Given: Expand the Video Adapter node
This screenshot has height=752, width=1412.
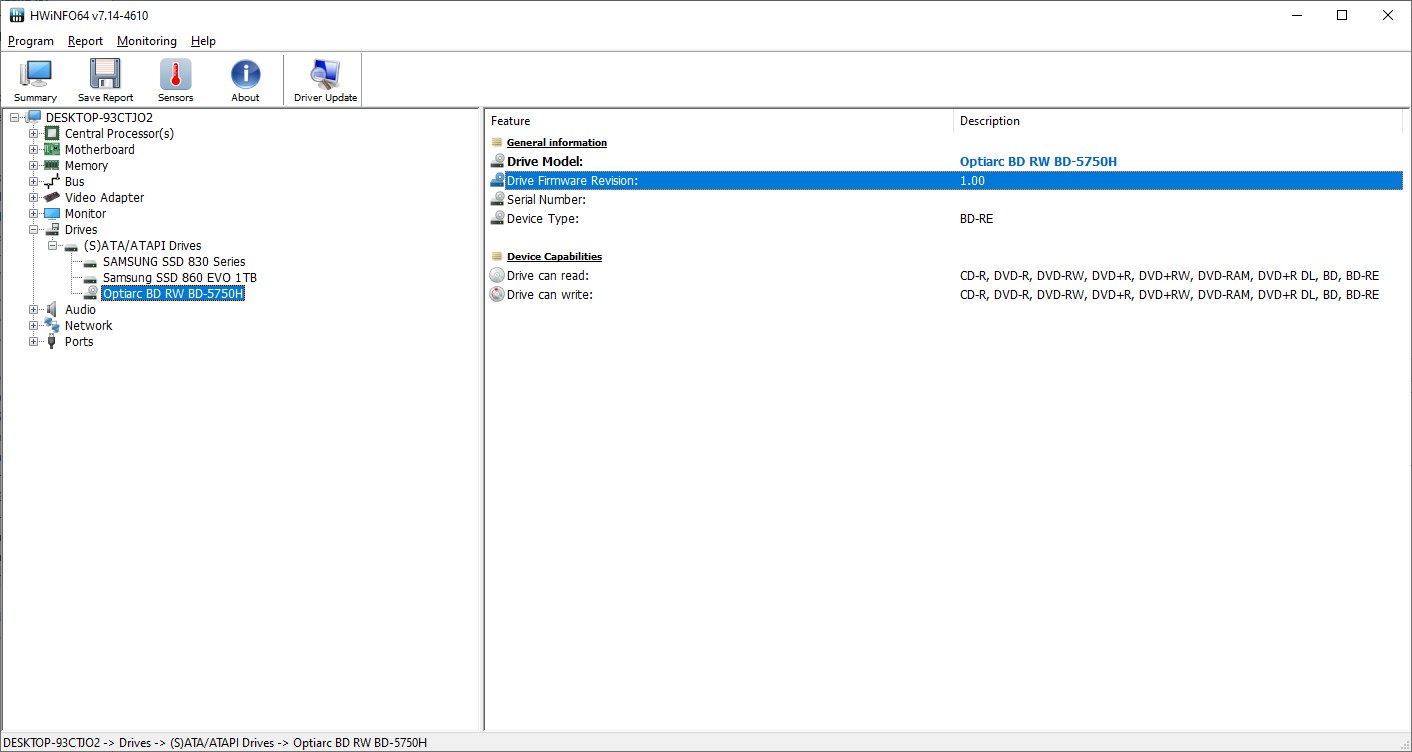Looking at the screenshot, I should tap(33, 197).
